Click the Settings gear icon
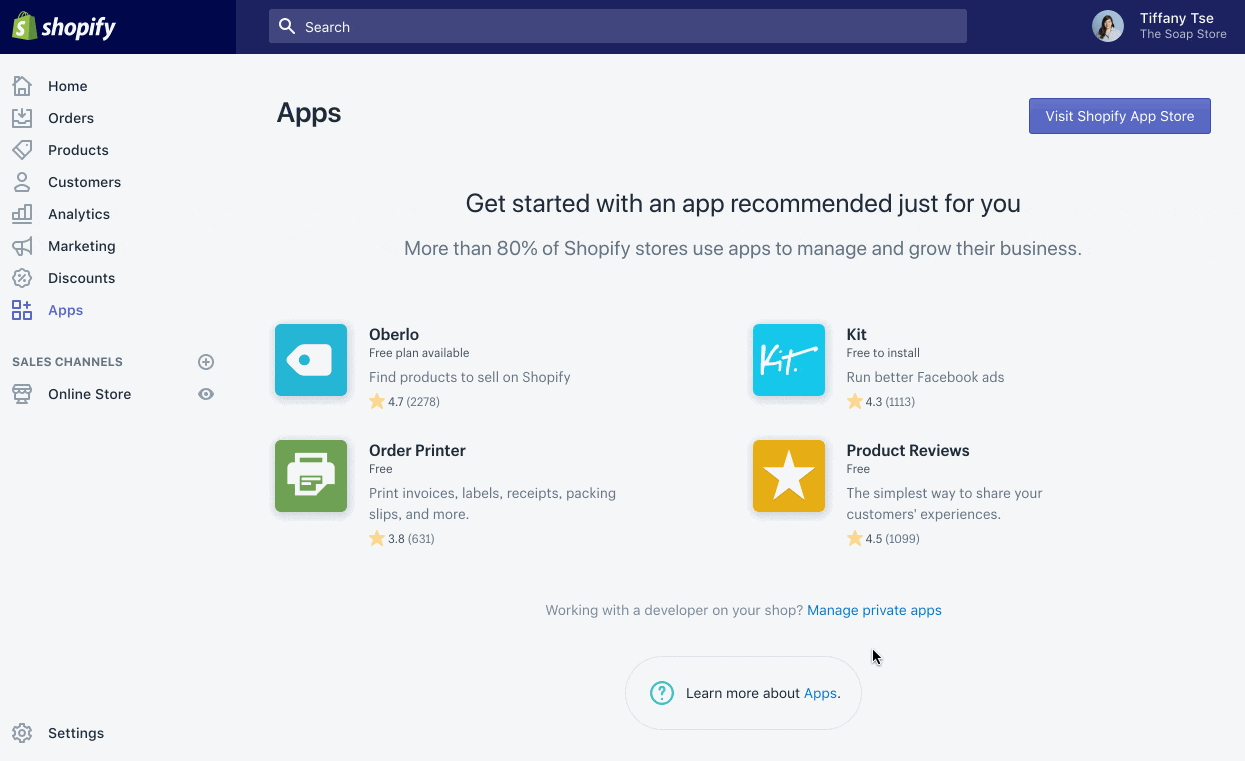1245x761 pixels. pyautogui.click(x=22, y=733)
